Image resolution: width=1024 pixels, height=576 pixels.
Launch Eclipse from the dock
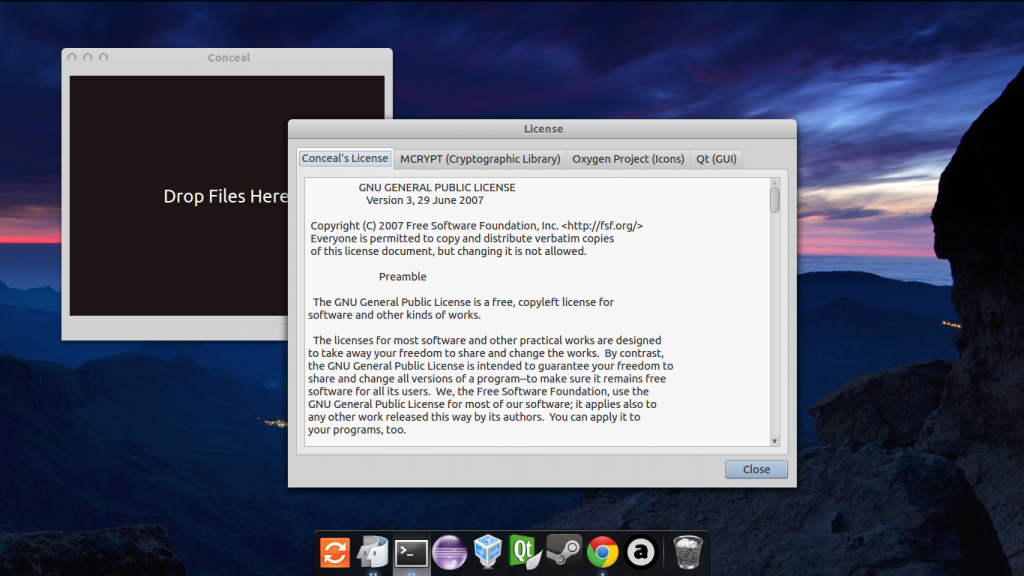(449, 551)
